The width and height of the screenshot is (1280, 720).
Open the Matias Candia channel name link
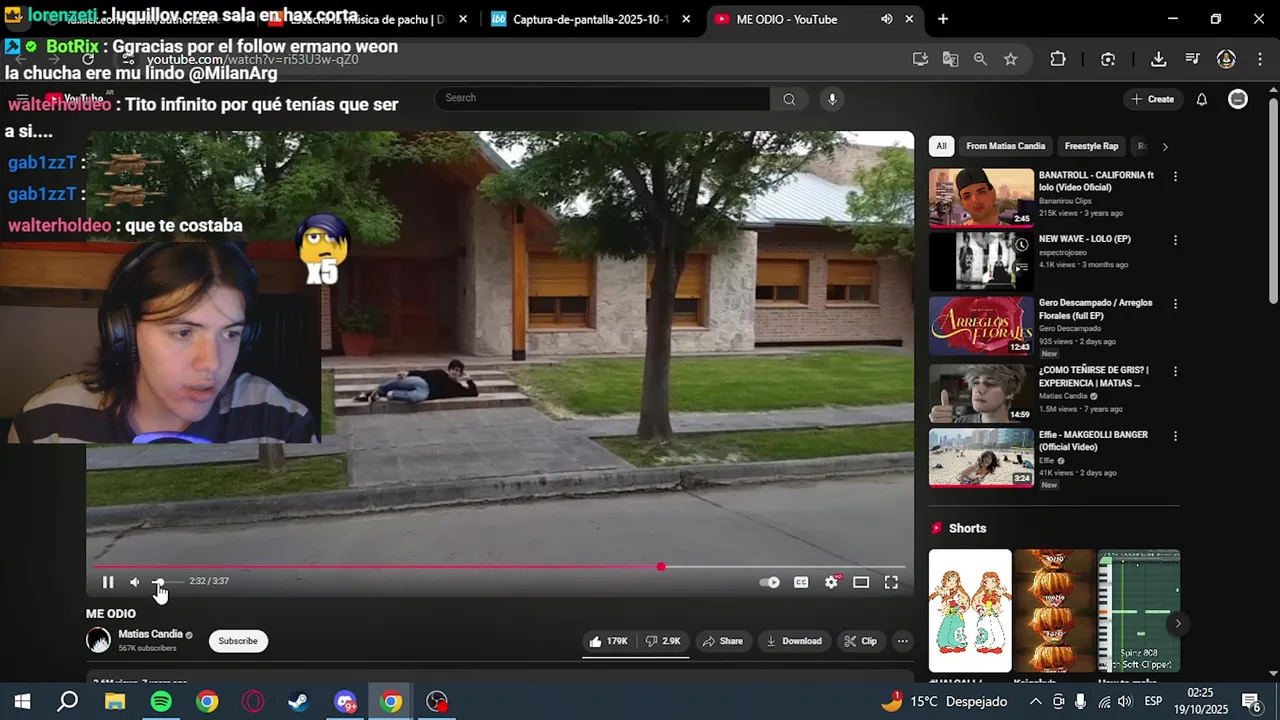coord(150,634)
